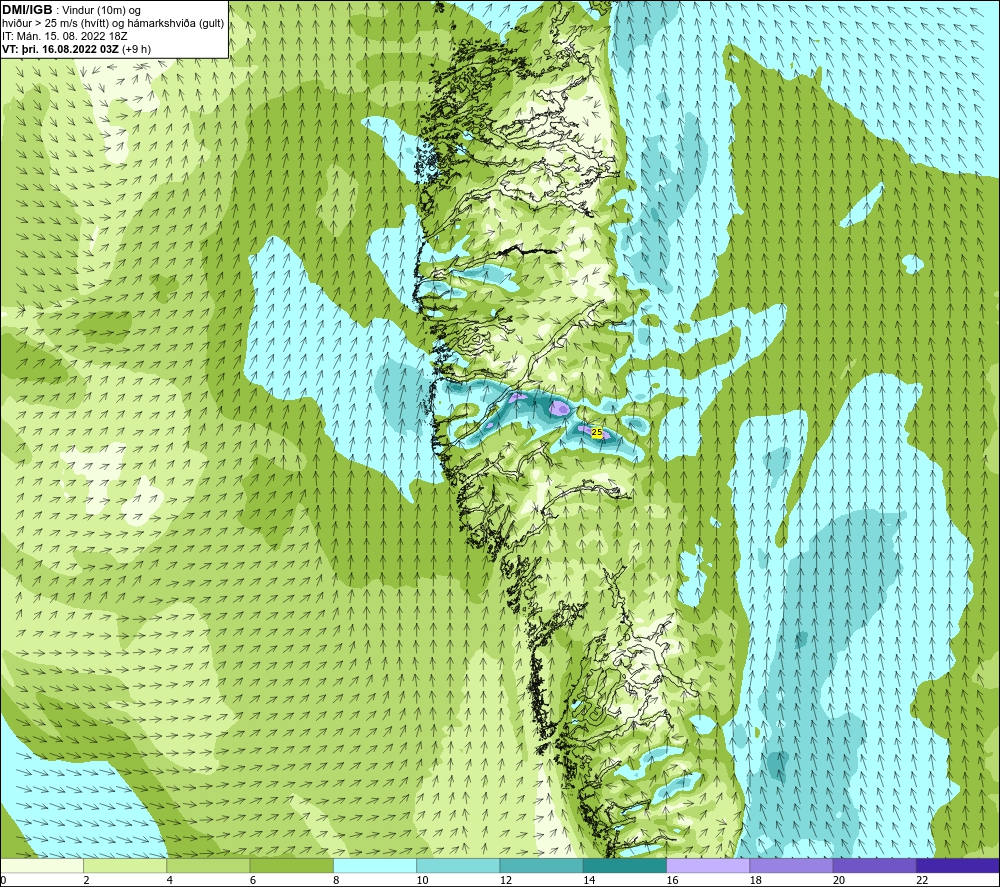Image resolution: width=1000 pixels, height=887 pixels.
Task: Click the legend scale label '14'
Action: [x=589, y=880]
